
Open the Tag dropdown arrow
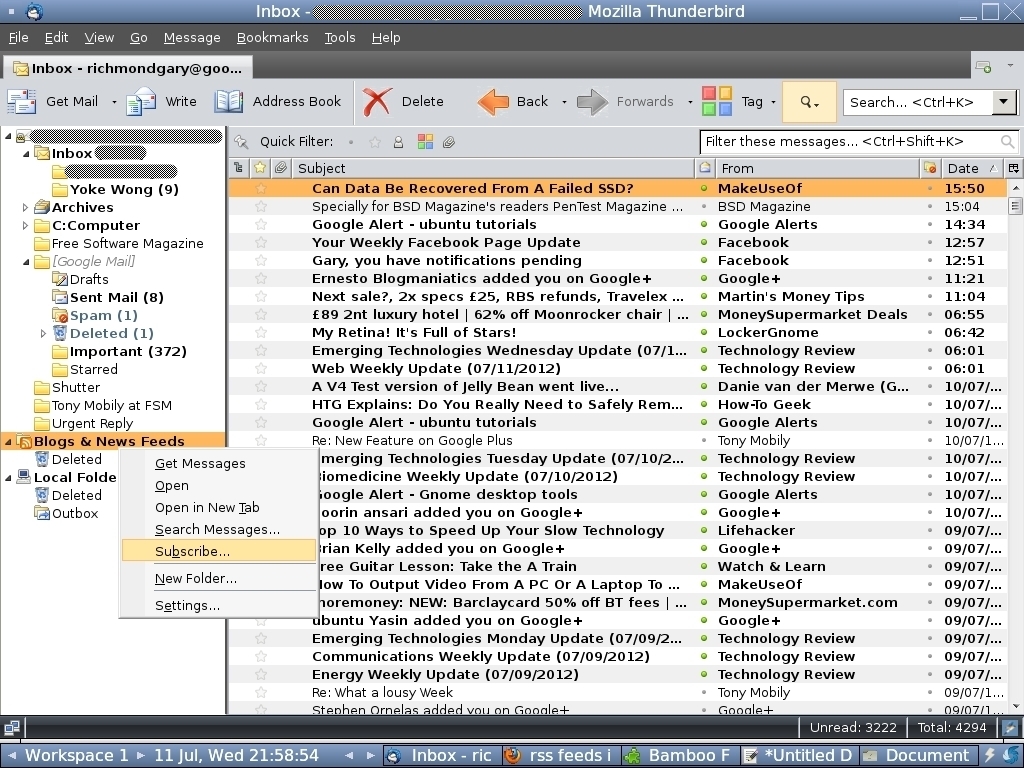click(x=773, y=102)
